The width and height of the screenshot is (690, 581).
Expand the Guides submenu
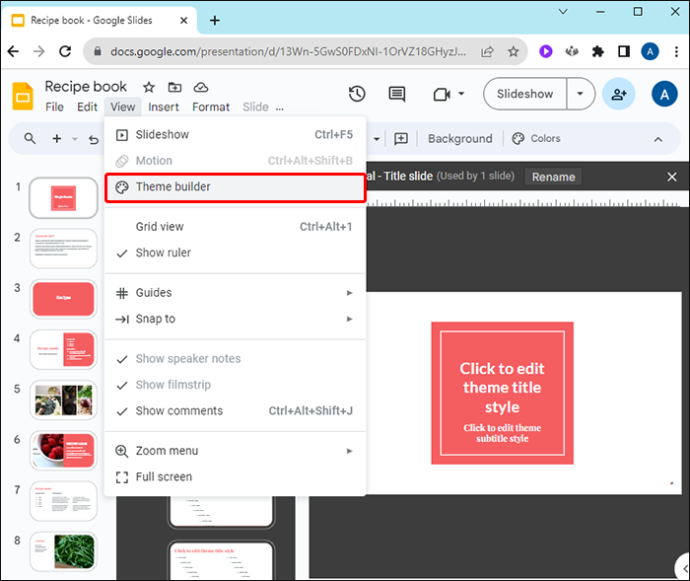click(235, 293)
